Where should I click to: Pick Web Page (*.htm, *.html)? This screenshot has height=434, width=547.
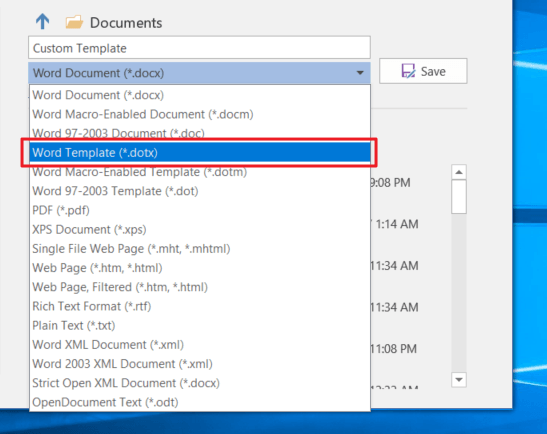200,268
